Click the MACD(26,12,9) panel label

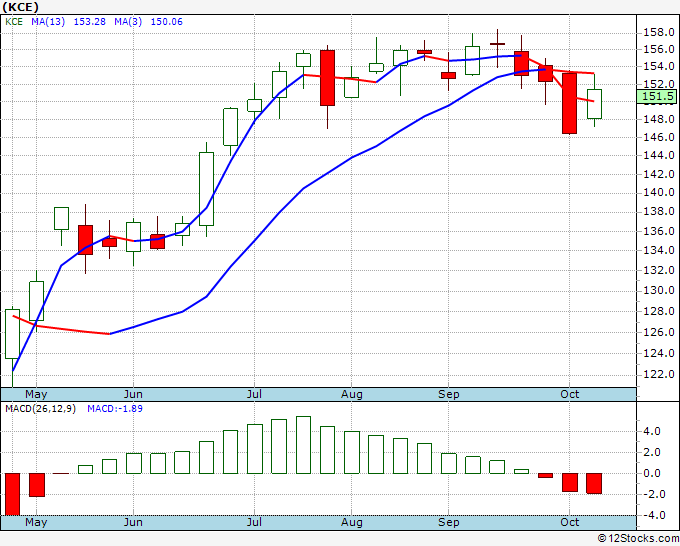(x=40, y=409)
